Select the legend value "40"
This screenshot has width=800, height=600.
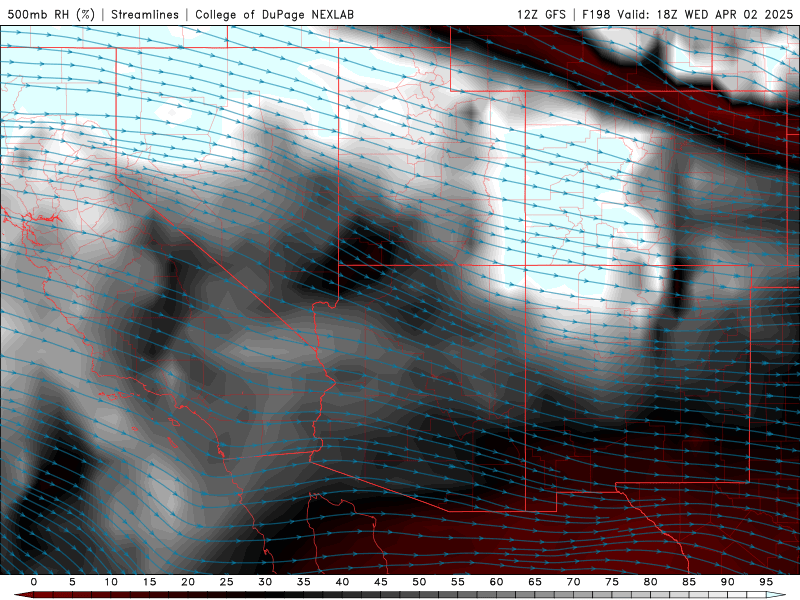342,582
